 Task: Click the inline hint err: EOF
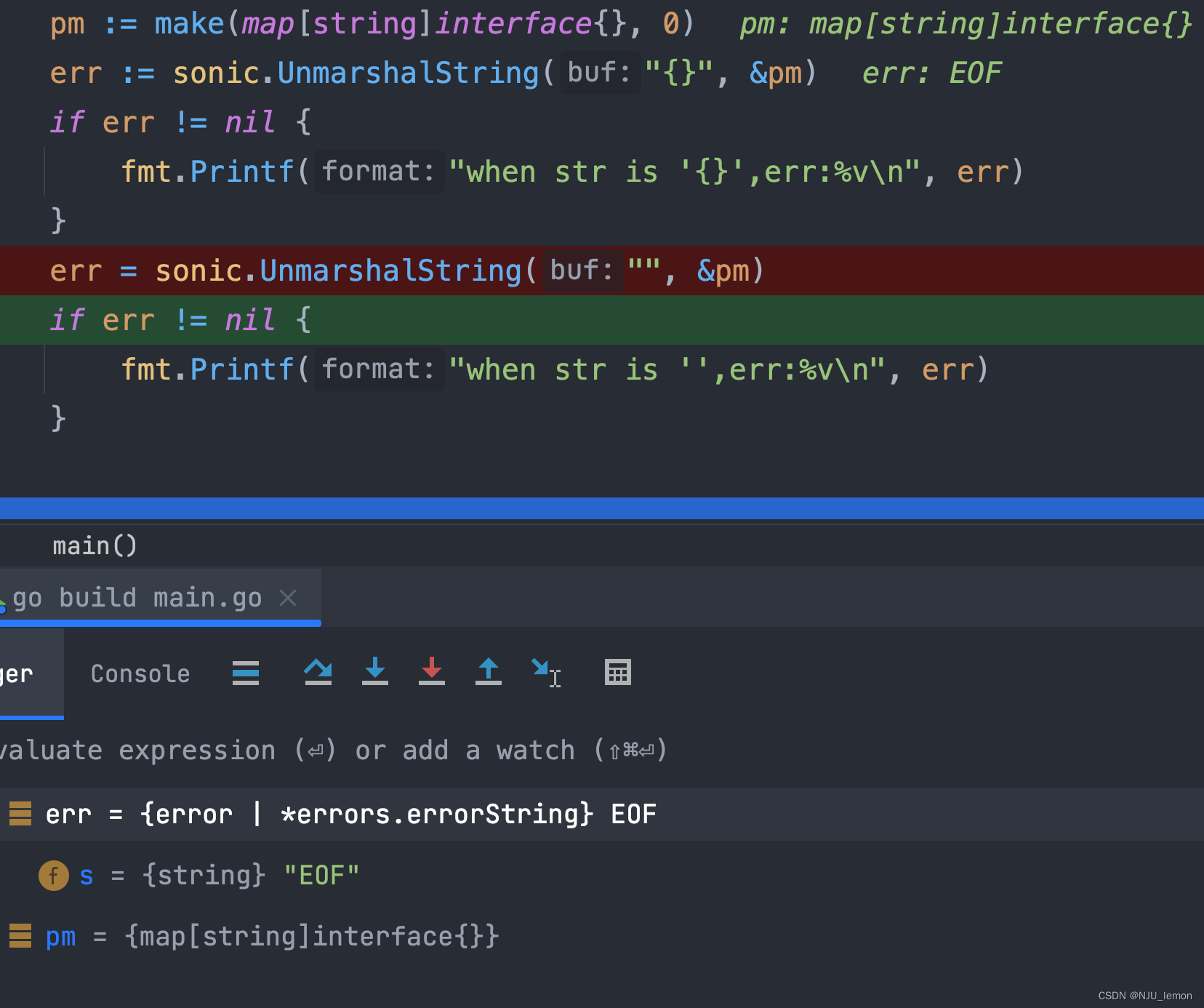click(x=931, y=73)
